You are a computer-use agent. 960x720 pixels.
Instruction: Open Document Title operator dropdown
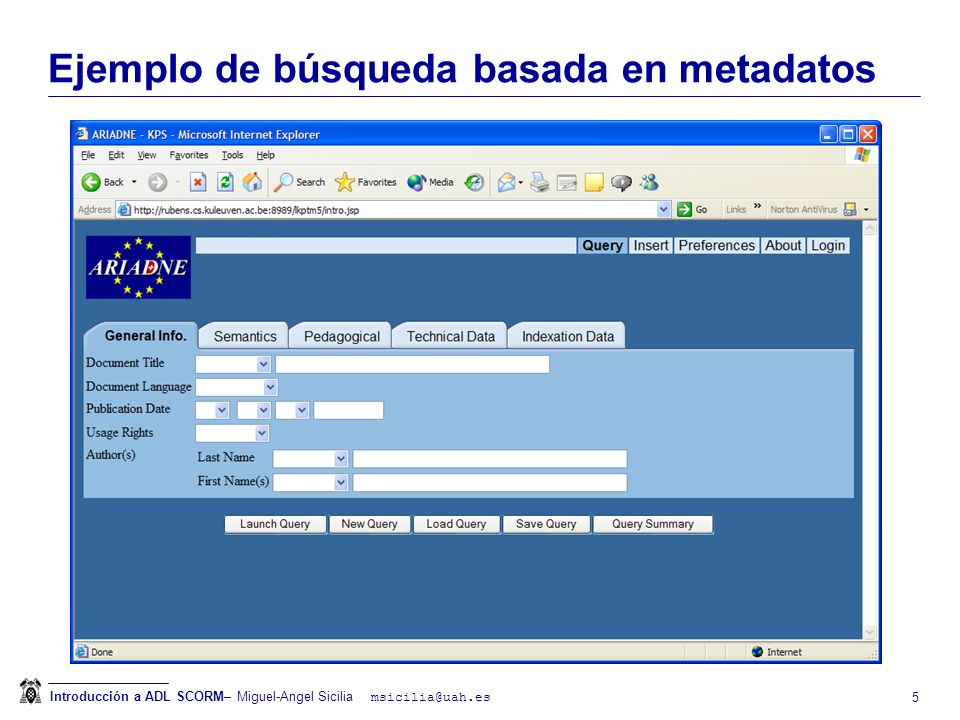263,364
